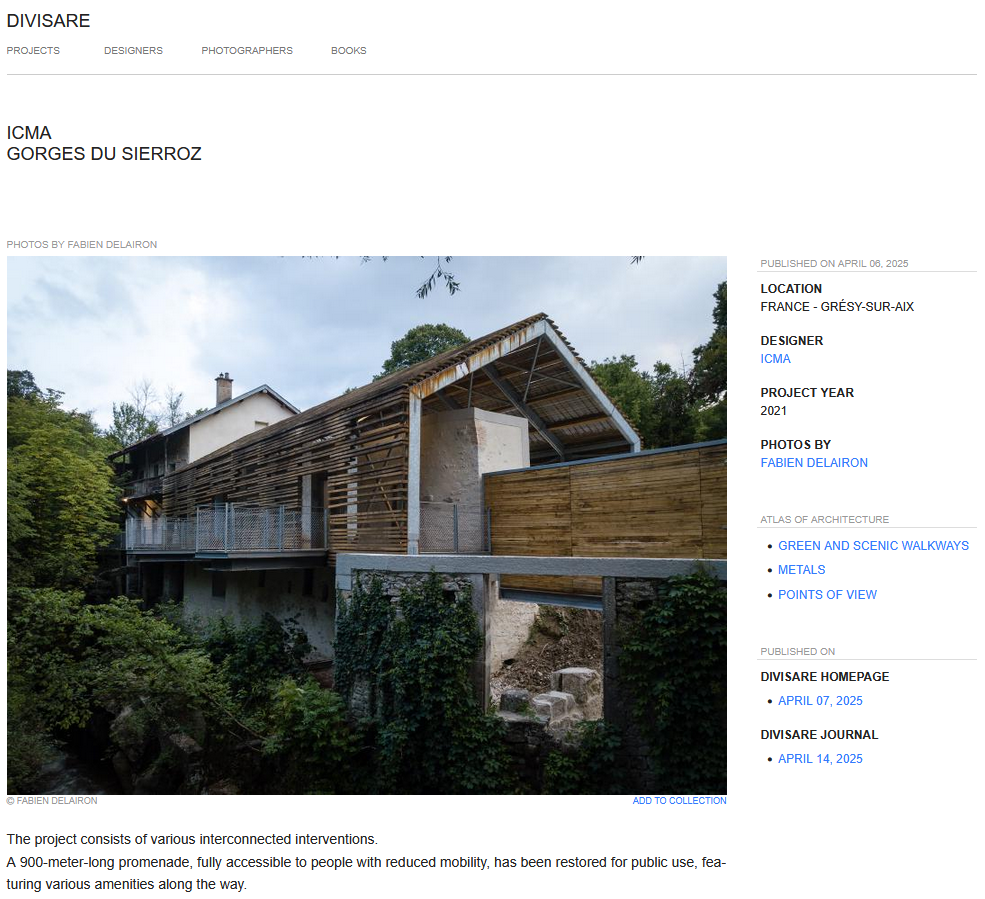The width and height of the screenshot is (985, 899).
Task: Open the main project photo
Action: pos(367,525)
